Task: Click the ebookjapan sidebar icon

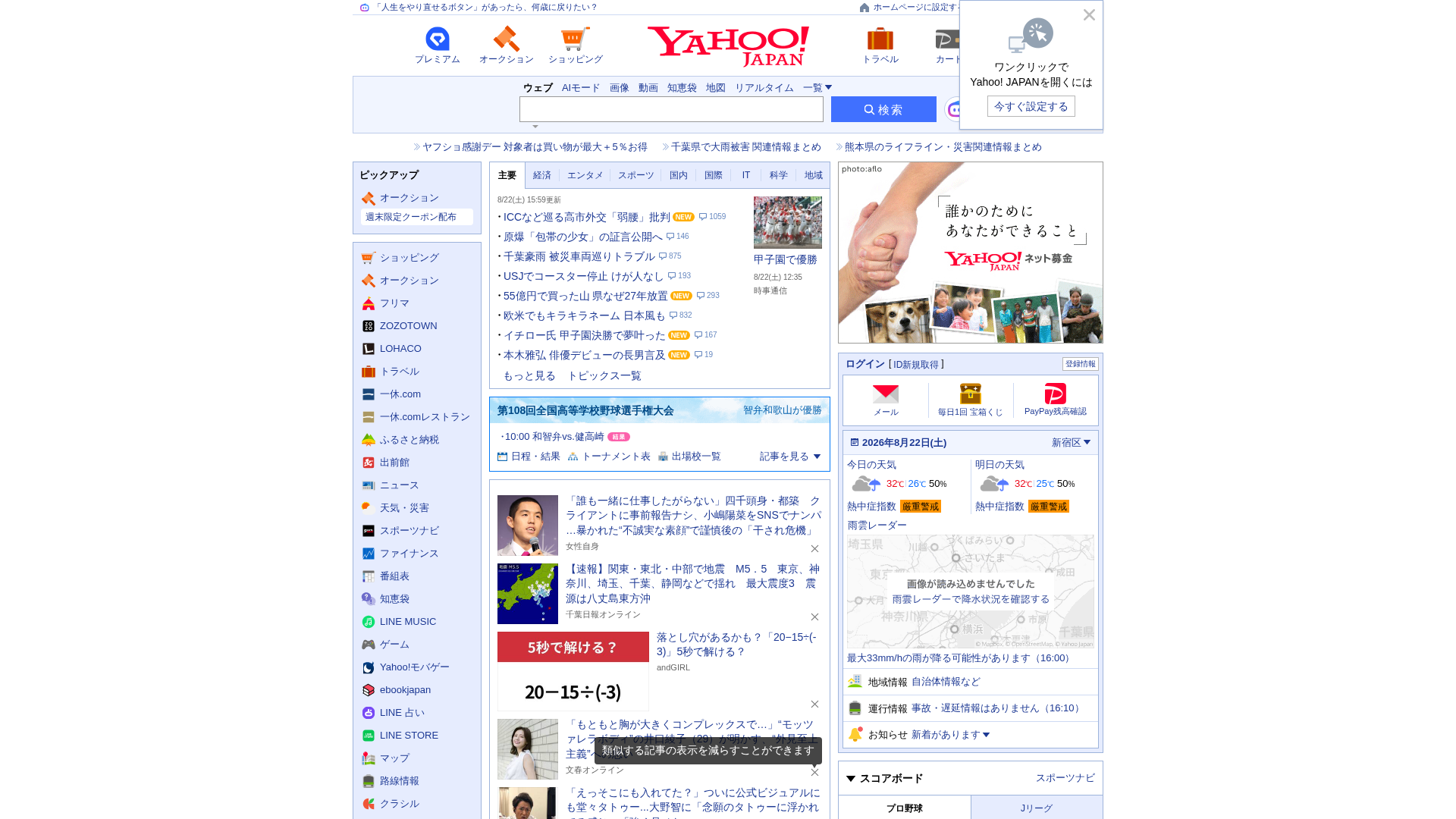Action: pos(369,690)
